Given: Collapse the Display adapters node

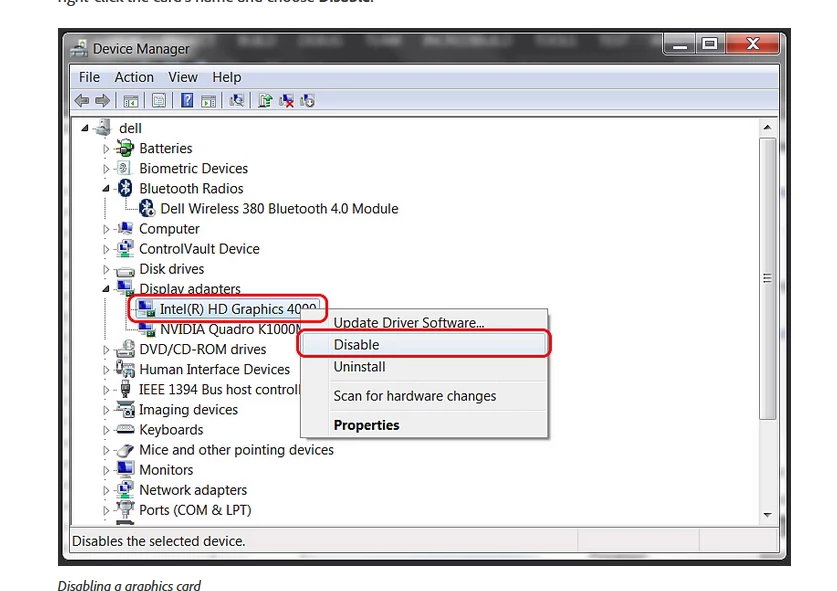Looking at the screenshot, I should tap(106, 289).
